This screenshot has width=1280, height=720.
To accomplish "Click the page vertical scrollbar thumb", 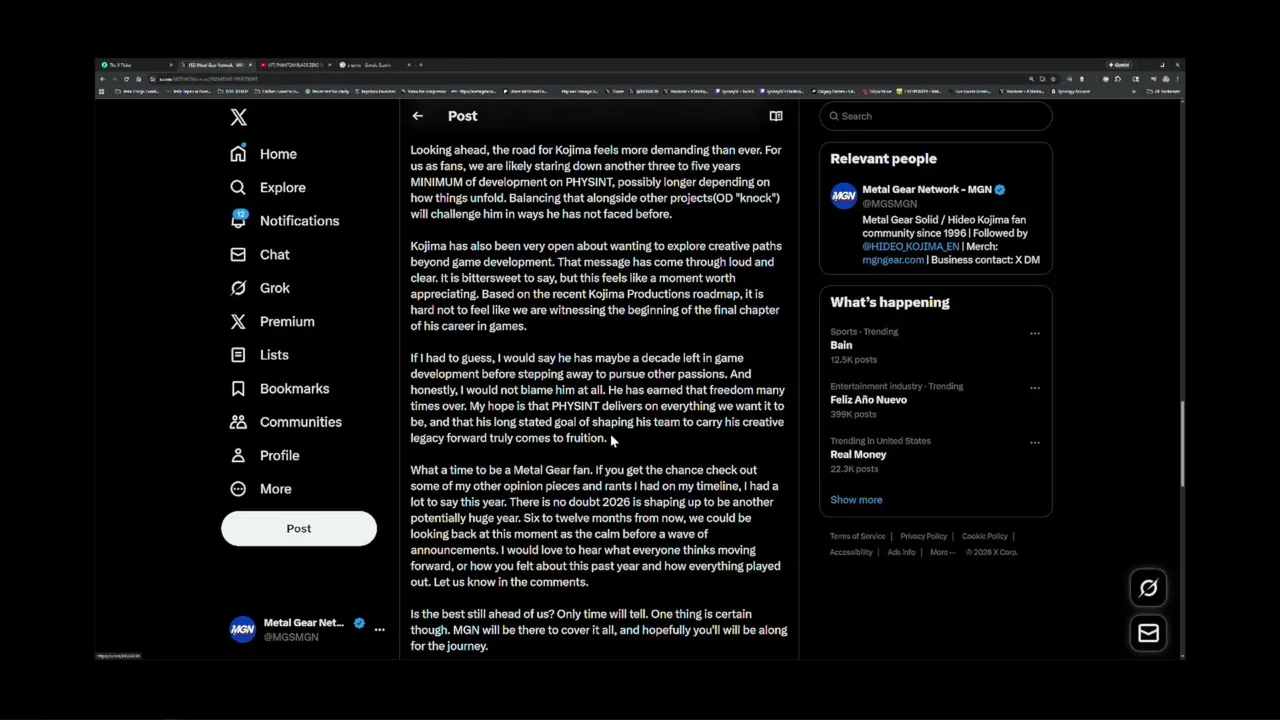I will point(1181,444).
